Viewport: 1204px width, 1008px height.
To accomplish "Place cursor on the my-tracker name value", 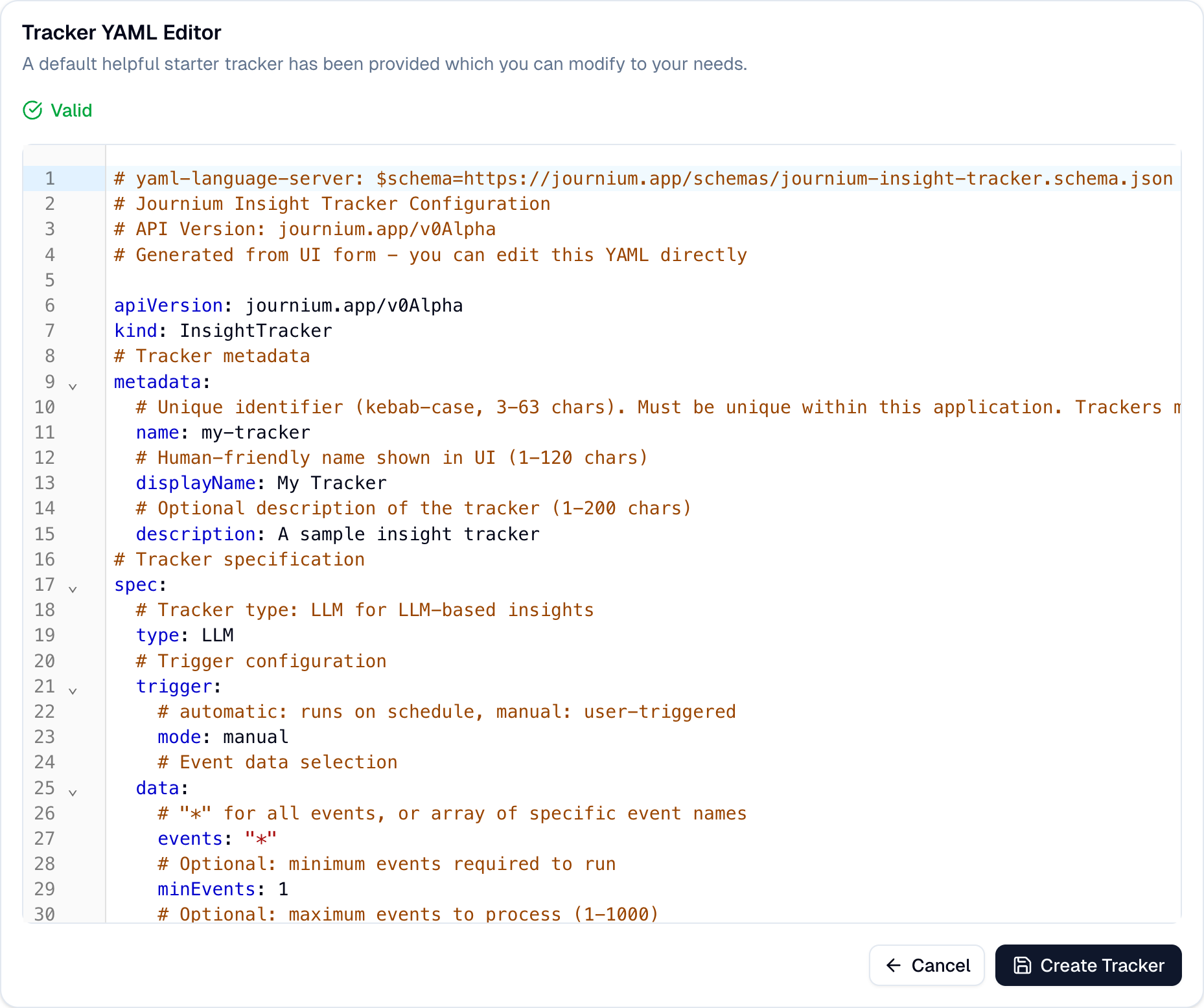I will click(x=254, y=432).
